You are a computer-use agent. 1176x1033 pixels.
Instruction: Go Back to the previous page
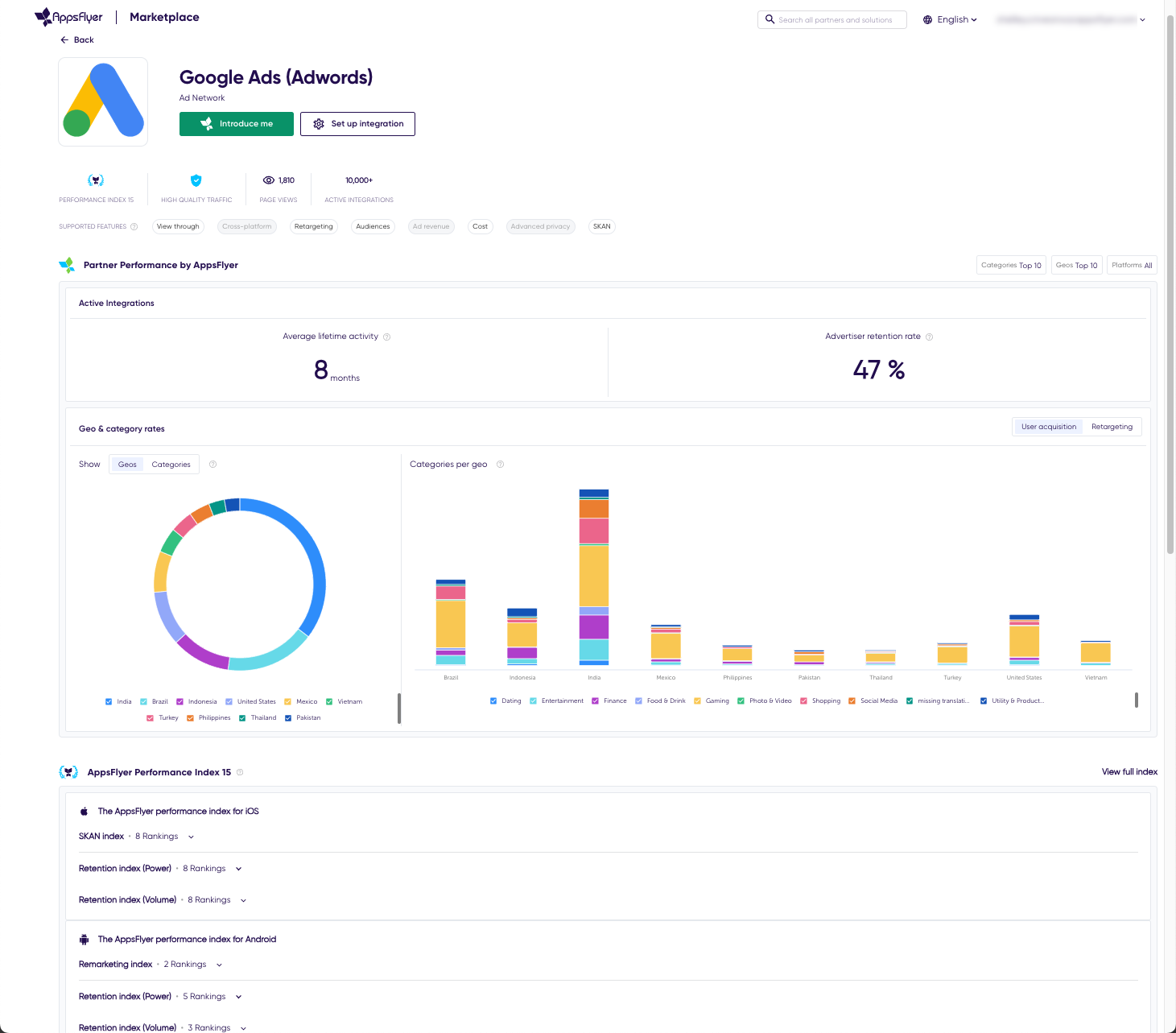(77, 39)
